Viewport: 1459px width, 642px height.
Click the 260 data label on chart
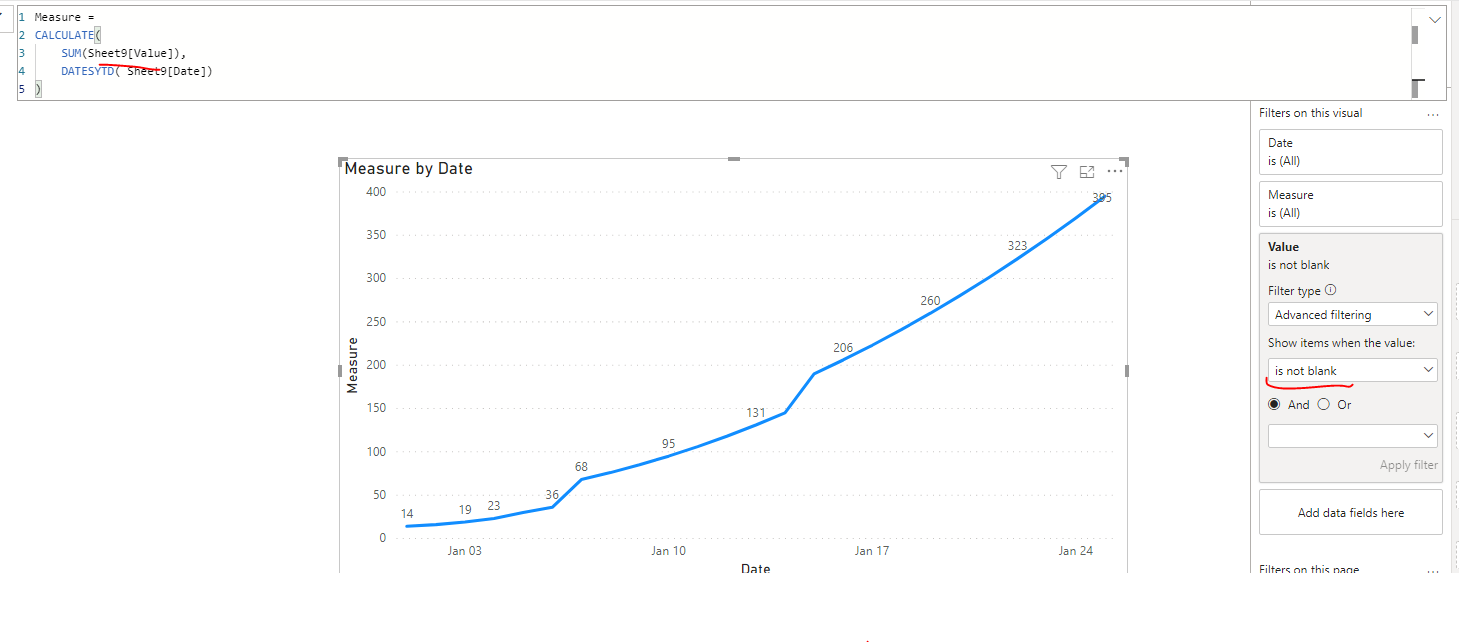click(x=930, y=301)
